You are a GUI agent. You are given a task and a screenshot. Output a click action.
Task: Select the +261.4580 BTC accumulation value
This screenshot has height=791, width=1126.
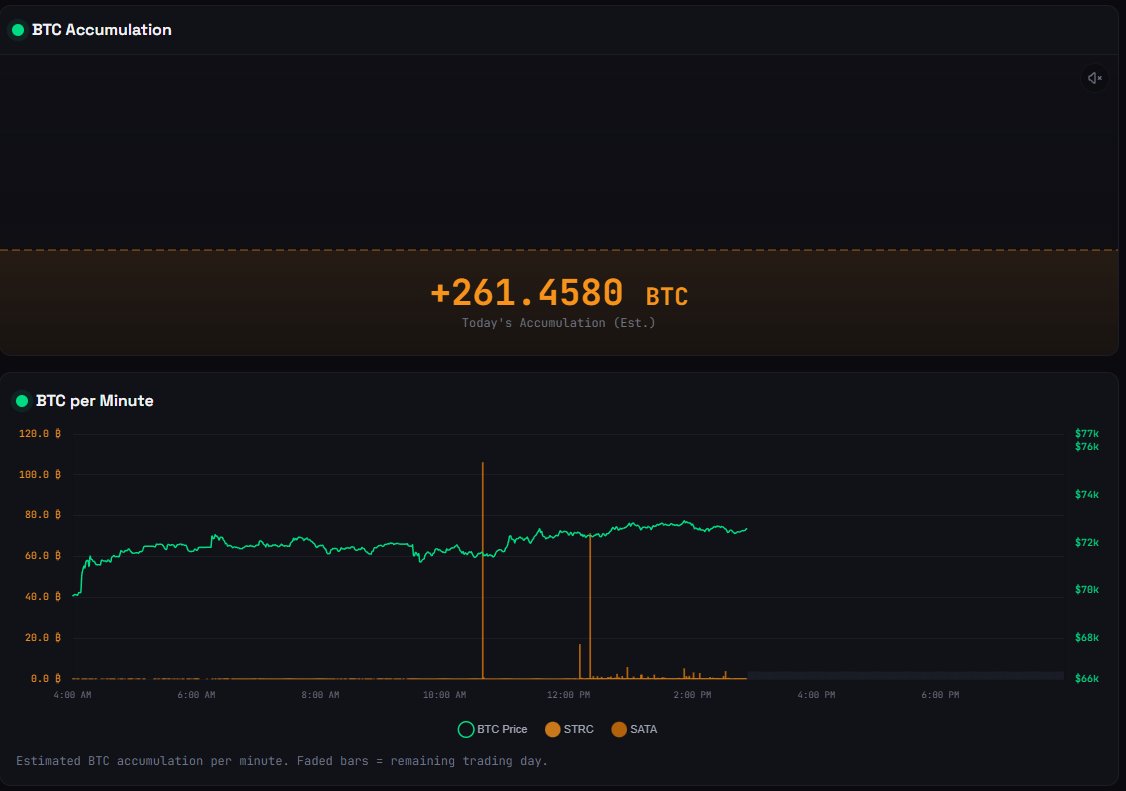tap(559, 293)
